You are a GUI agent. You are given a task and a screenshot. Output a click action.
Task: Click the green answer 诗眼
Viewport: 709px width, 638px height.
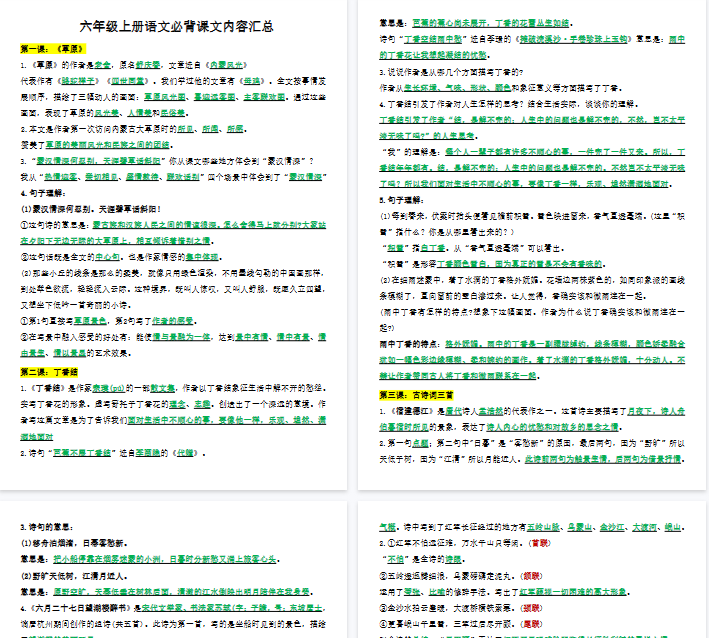point(453,559)
